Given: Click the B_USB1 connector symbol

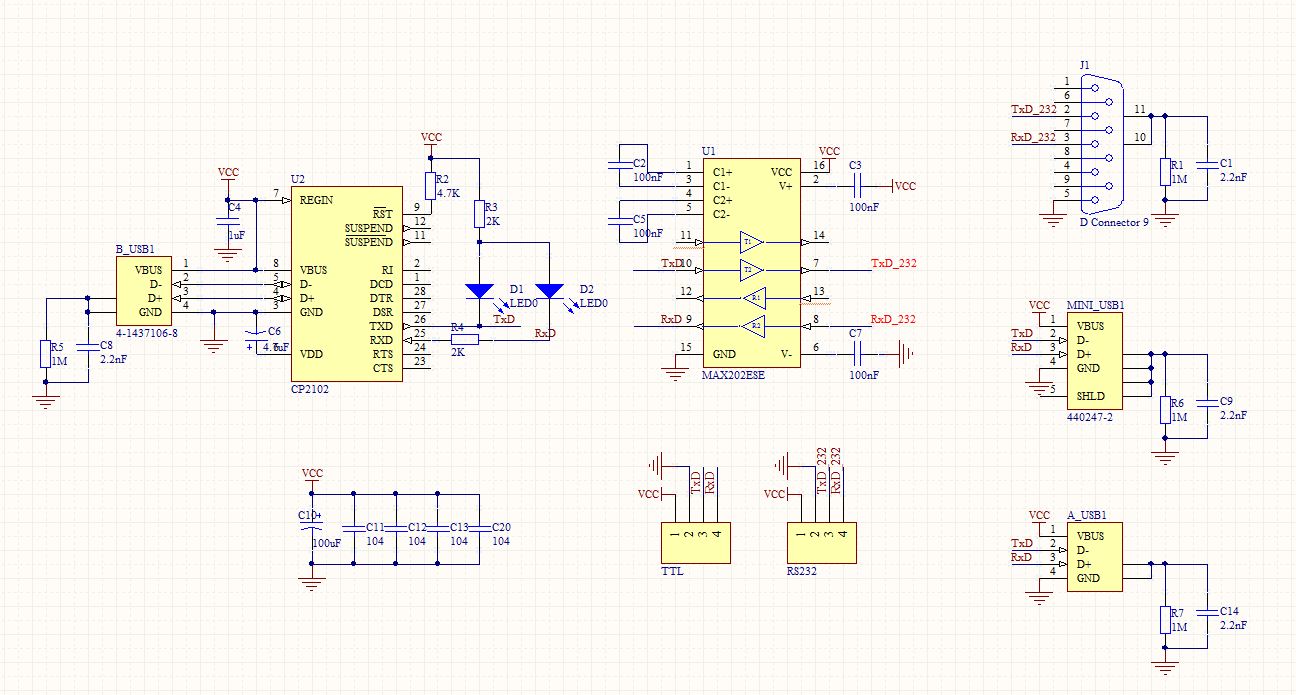Looking at the screenshot, I should pos(144,291).
